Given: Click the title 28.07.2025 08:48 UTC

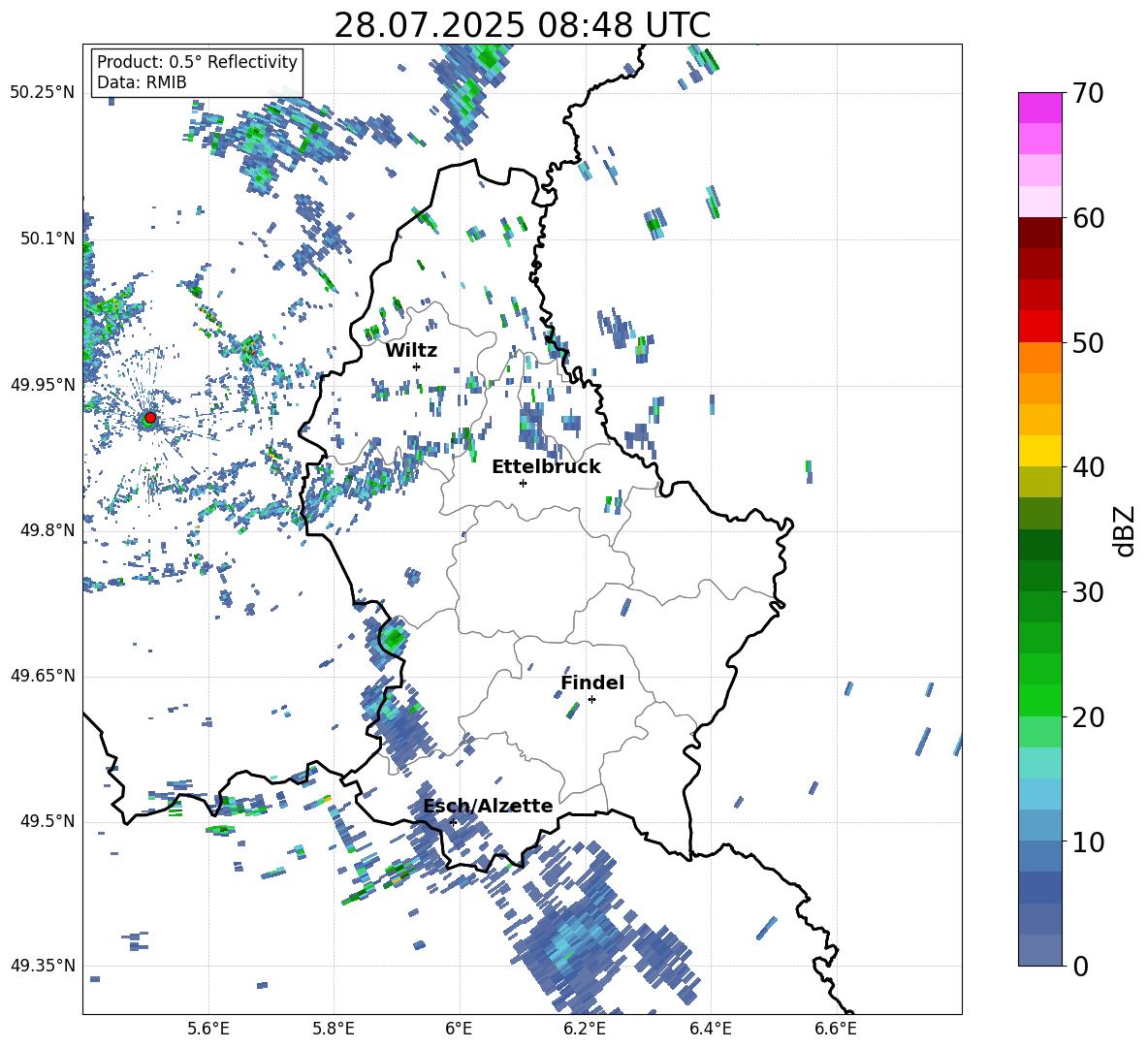Looking at the screenshot, I should (522, 25).
